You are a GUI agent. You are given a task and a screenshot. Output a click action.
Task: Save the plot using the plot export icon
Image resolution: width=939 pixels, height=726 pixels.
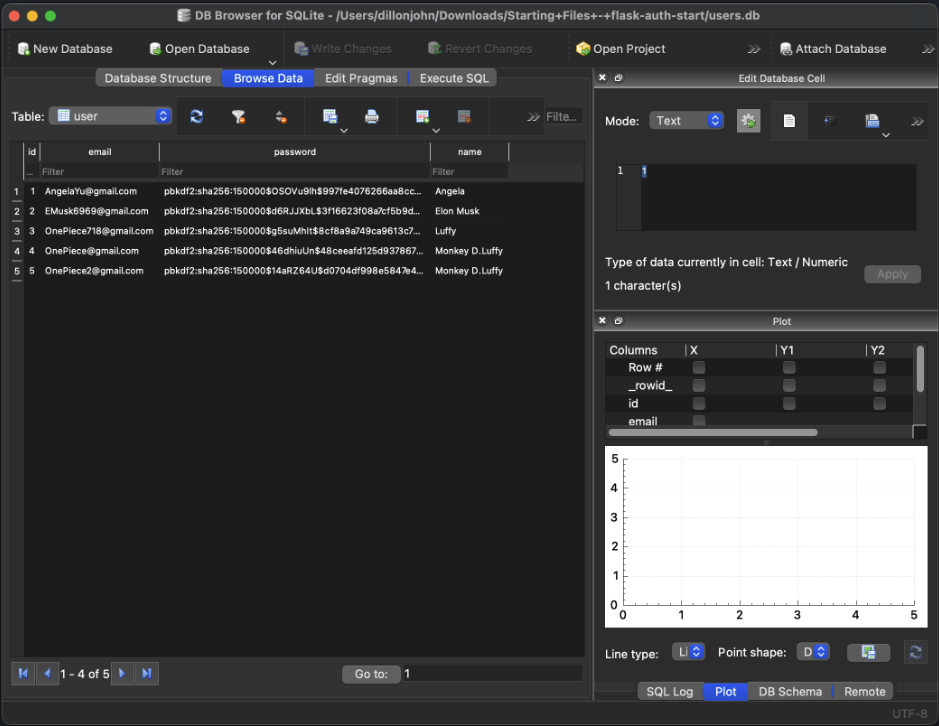click(868, 652)
